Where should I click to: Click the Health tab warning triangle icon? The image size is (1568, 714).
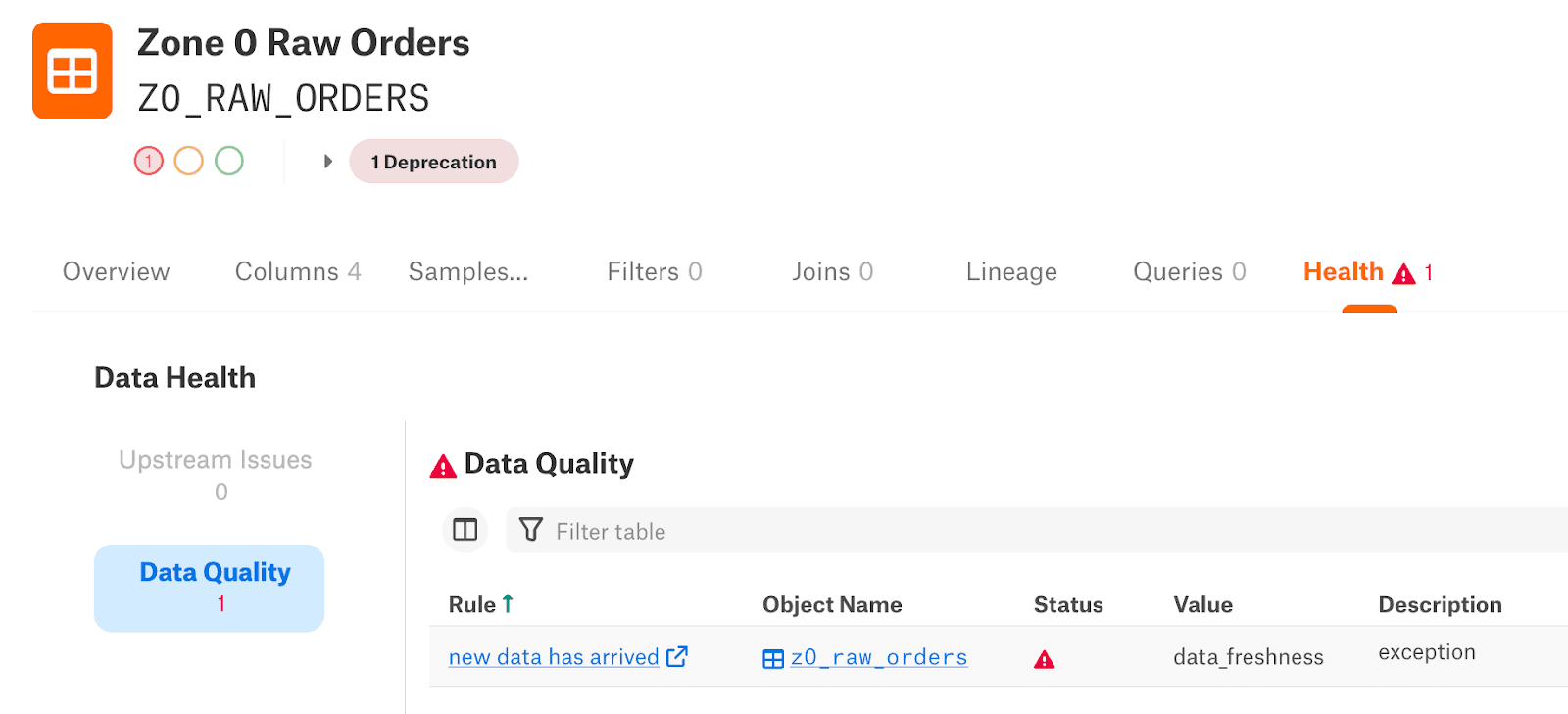coord(1403,274)
